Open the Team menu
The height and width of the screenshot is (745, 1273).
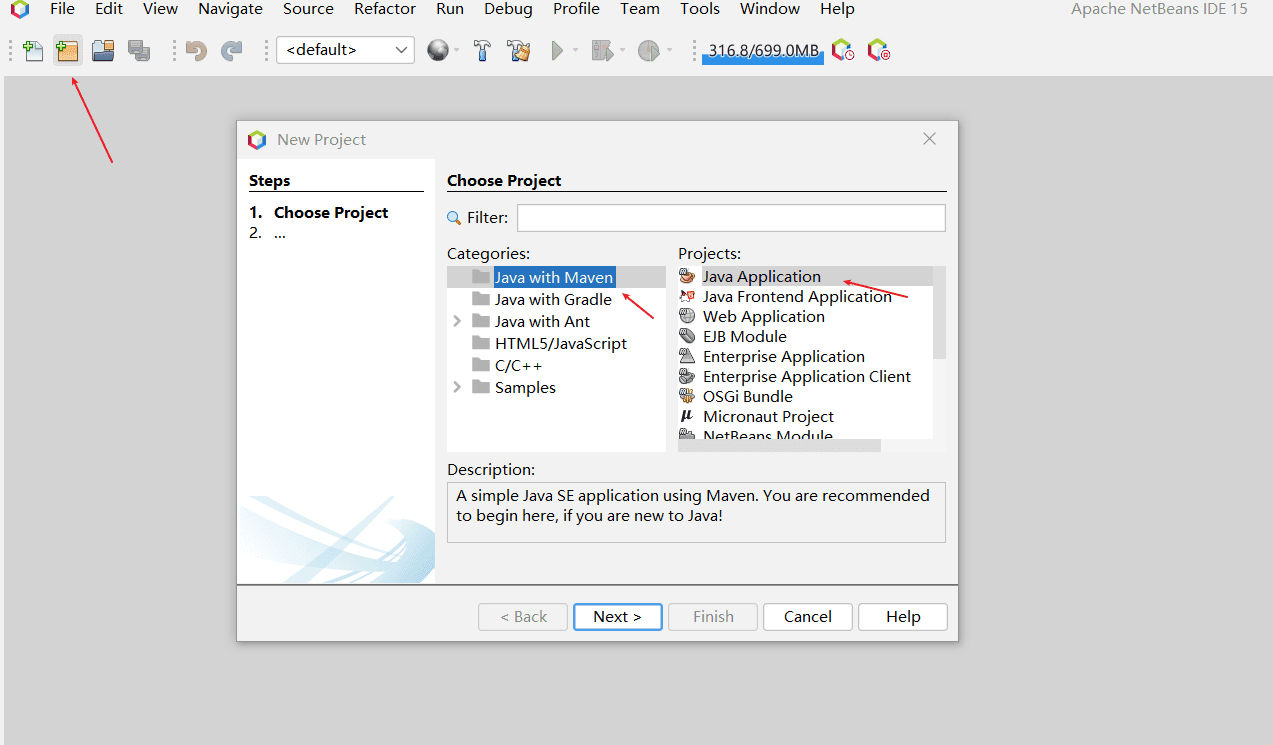(640, 9)
